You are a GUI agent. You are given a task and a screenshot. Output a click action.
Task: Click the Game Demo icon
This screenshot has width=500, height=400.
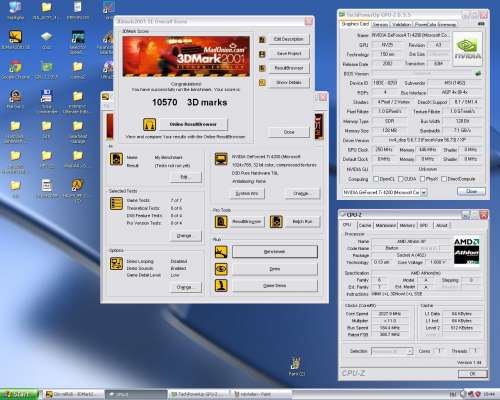pos(221,286)
